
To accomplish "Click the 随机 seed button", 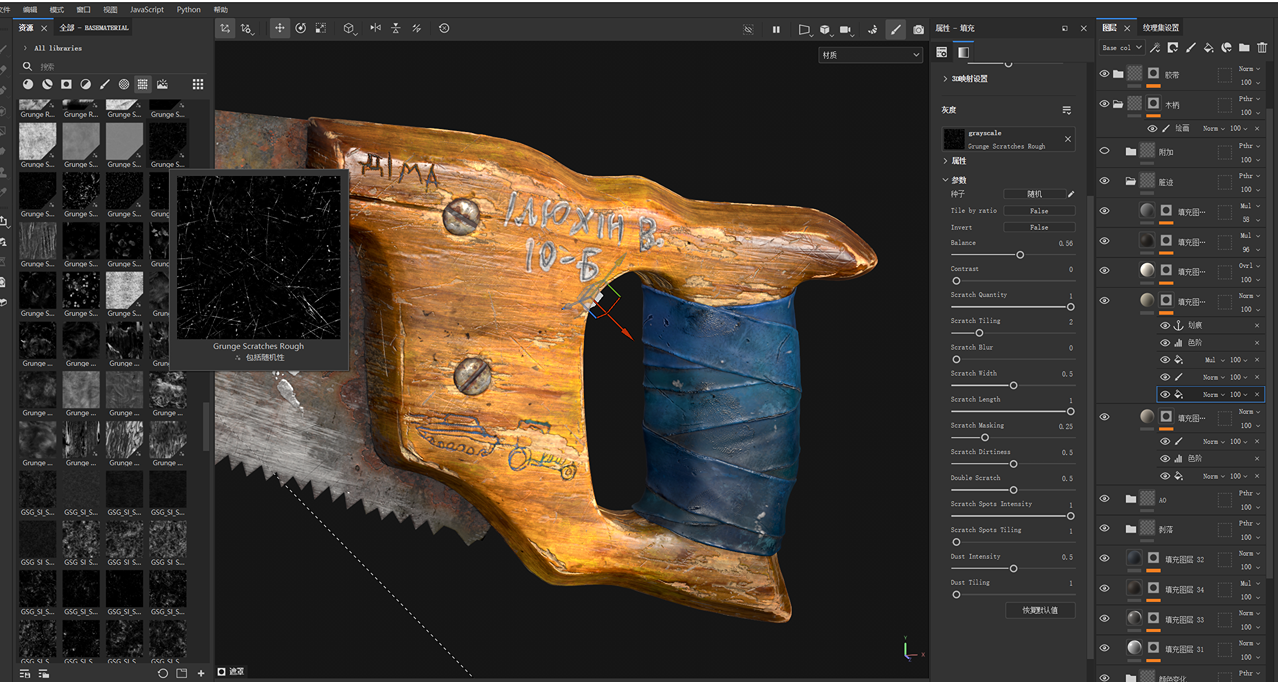I will coord(1034,194).
